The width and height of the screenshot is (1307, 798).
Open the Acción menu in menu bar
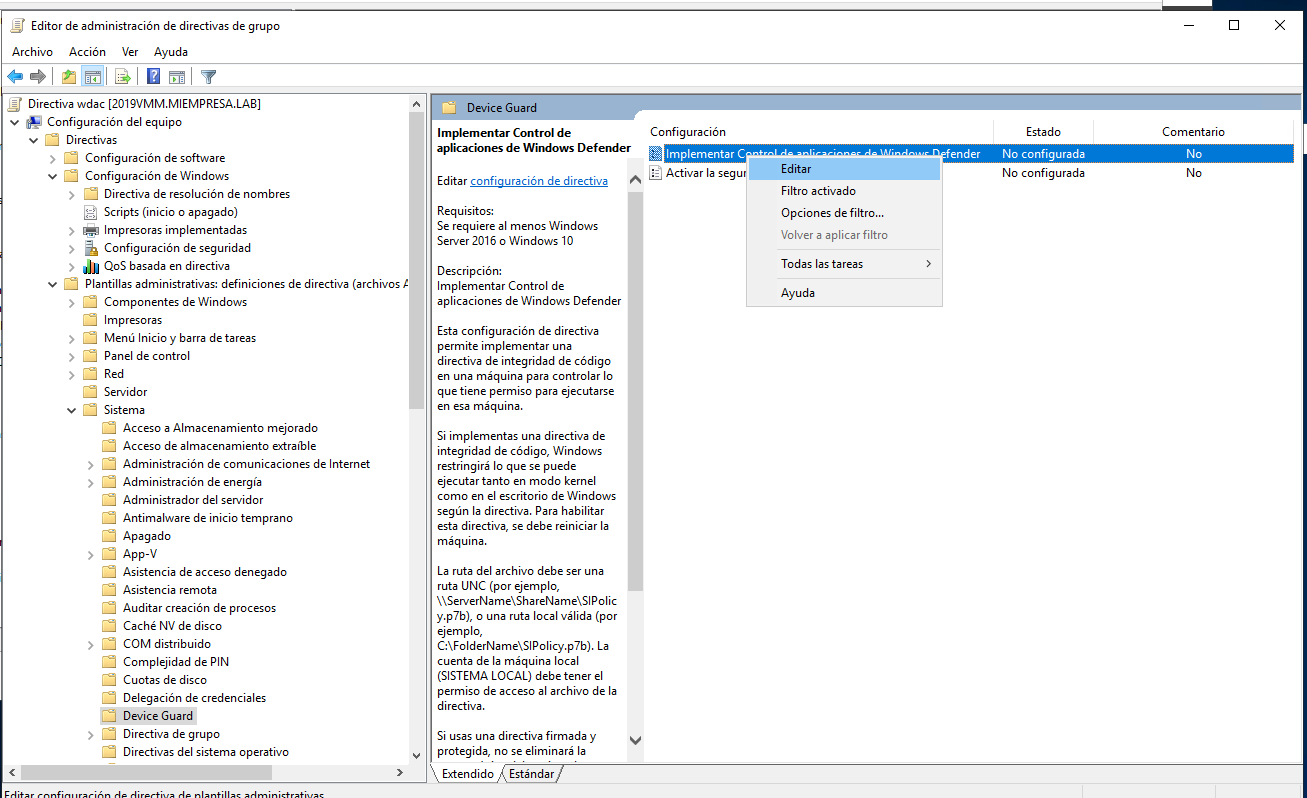(87, 52)
